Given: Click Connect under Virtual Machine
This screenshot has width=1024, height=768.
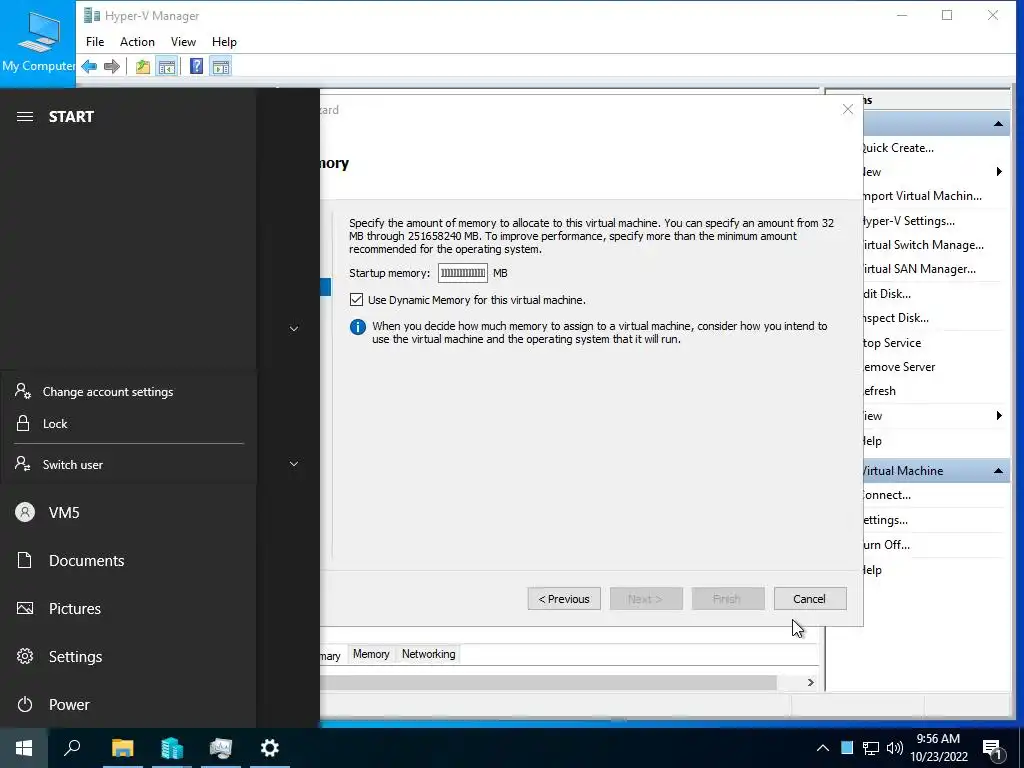Looking at the screenshot, I should tap(886, 495).
